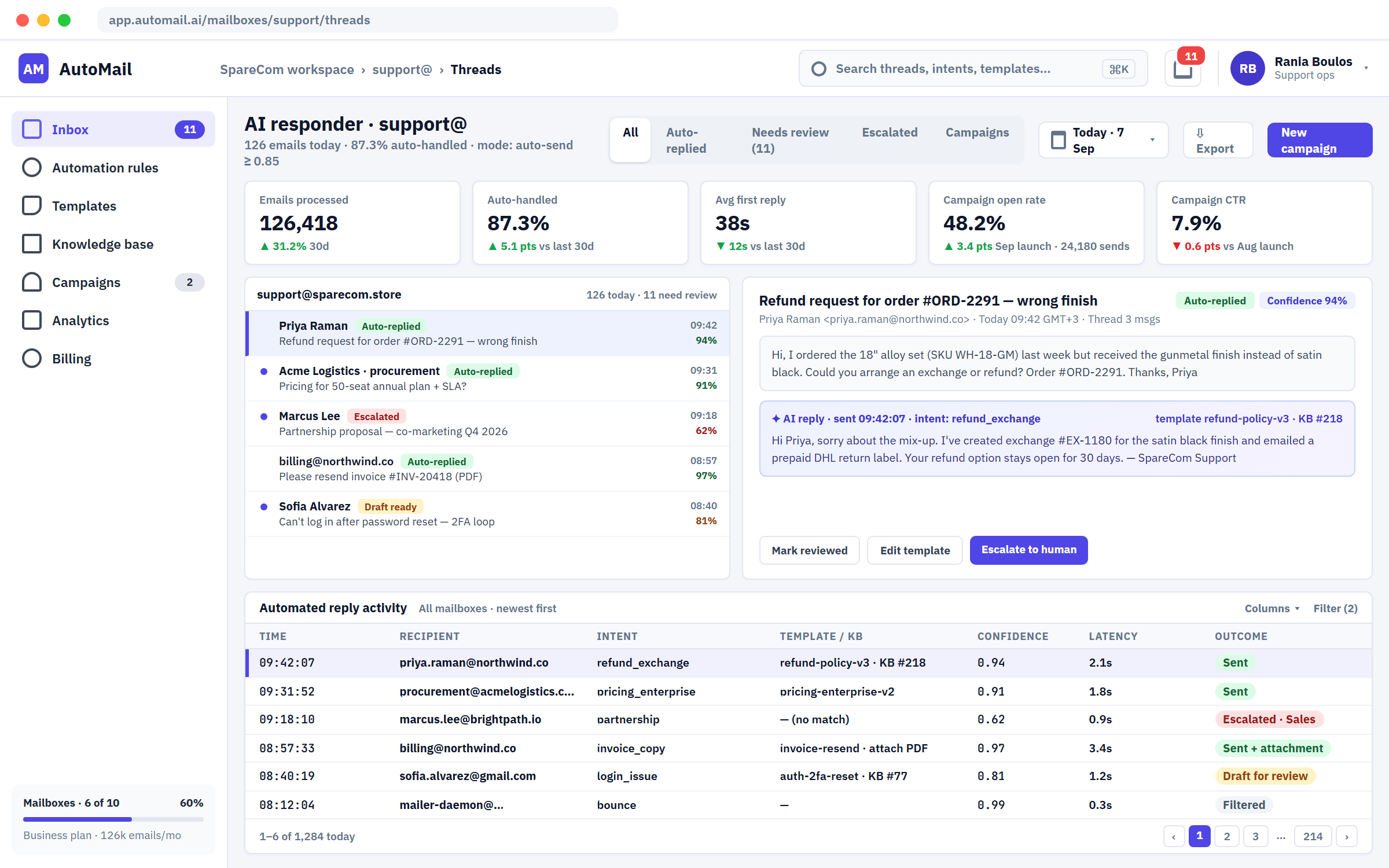Expand the Rania Boulos account menu arrow

point(1366,68)
